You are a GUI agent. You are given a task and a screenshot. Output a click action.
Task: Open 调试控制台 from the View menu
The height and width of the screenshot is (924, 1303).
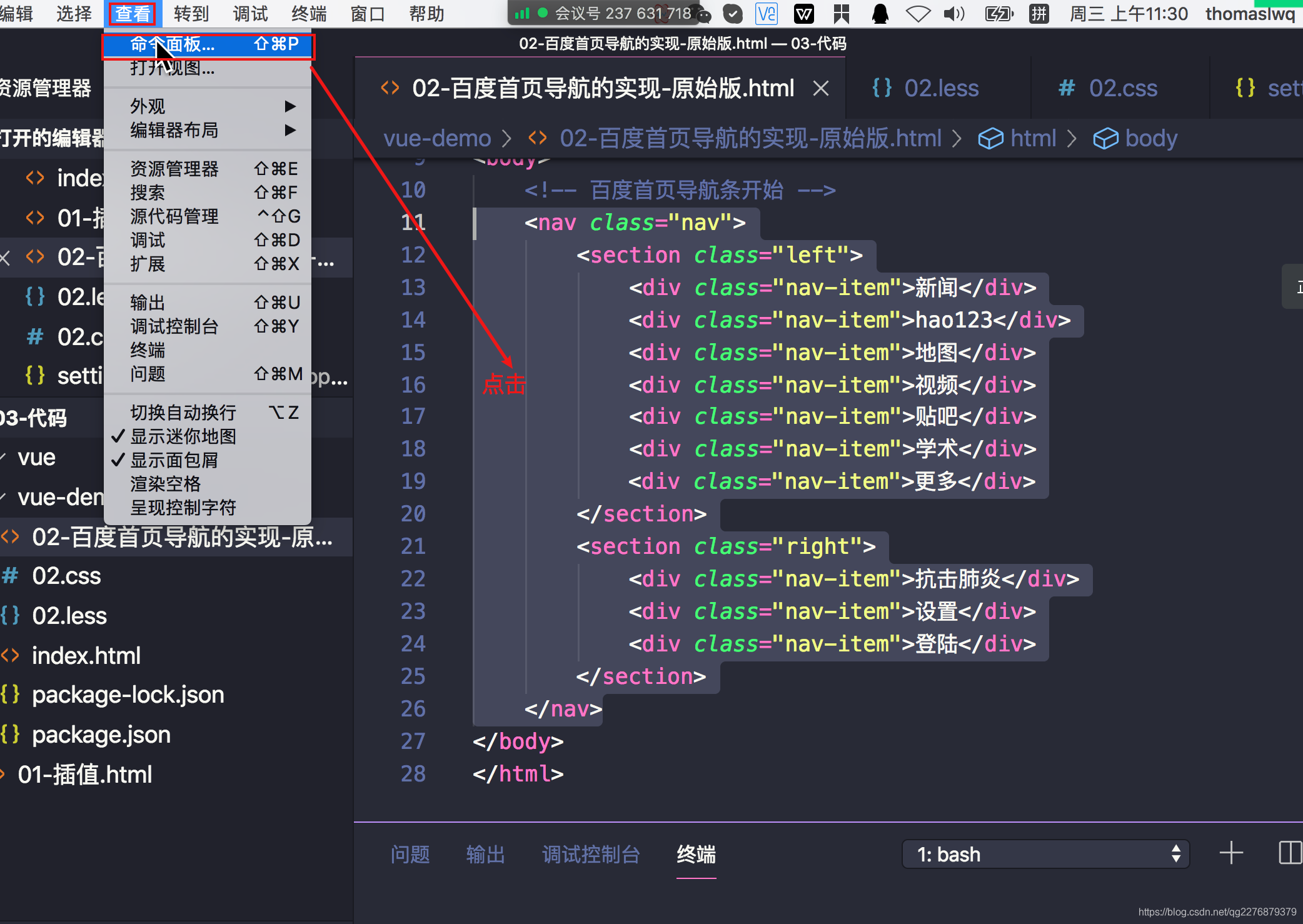(x=208, y=326)
